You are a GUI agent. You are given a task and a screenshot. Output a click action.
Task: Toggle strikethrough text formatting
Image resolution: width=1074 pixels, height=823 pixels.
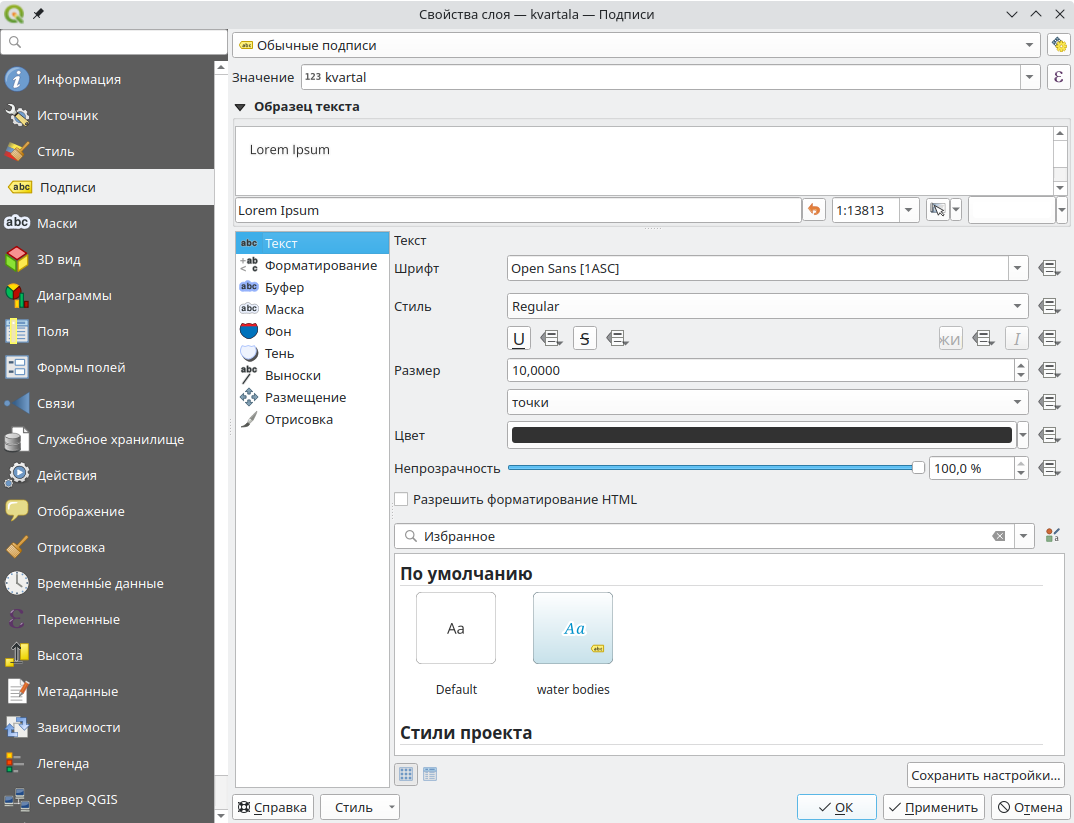pyautogui.click(x=584, y=338)
